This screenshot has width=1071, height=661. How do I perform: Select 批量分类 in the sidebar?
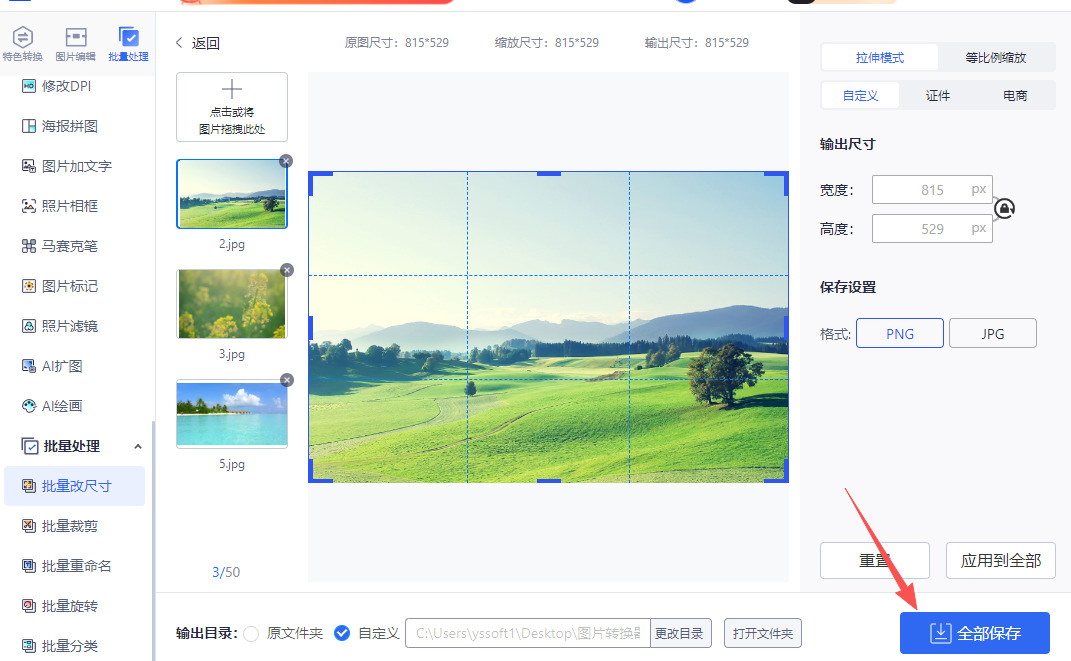coord(60,646)
